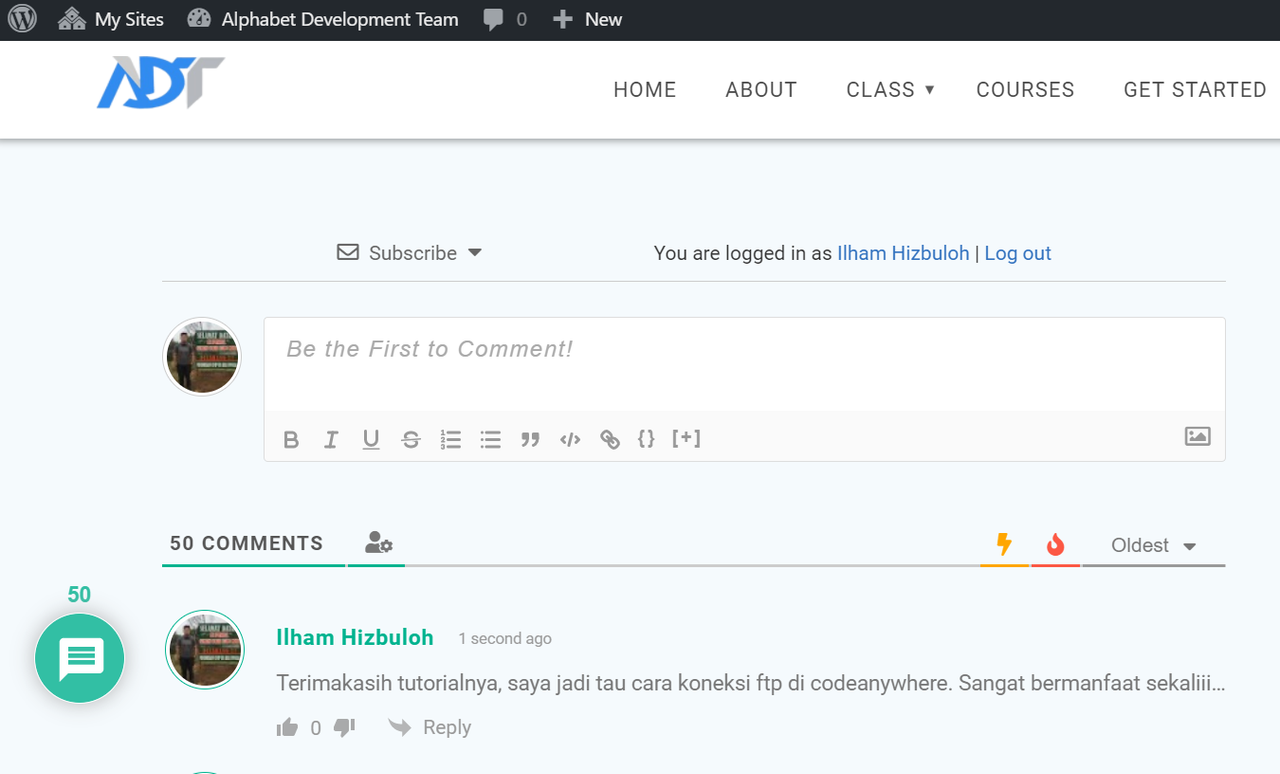Viewport: 1280px width, 774px height.
Task: Thumbs up Ilham Hizbuloh's comment
Action: (x=288, y=727)
